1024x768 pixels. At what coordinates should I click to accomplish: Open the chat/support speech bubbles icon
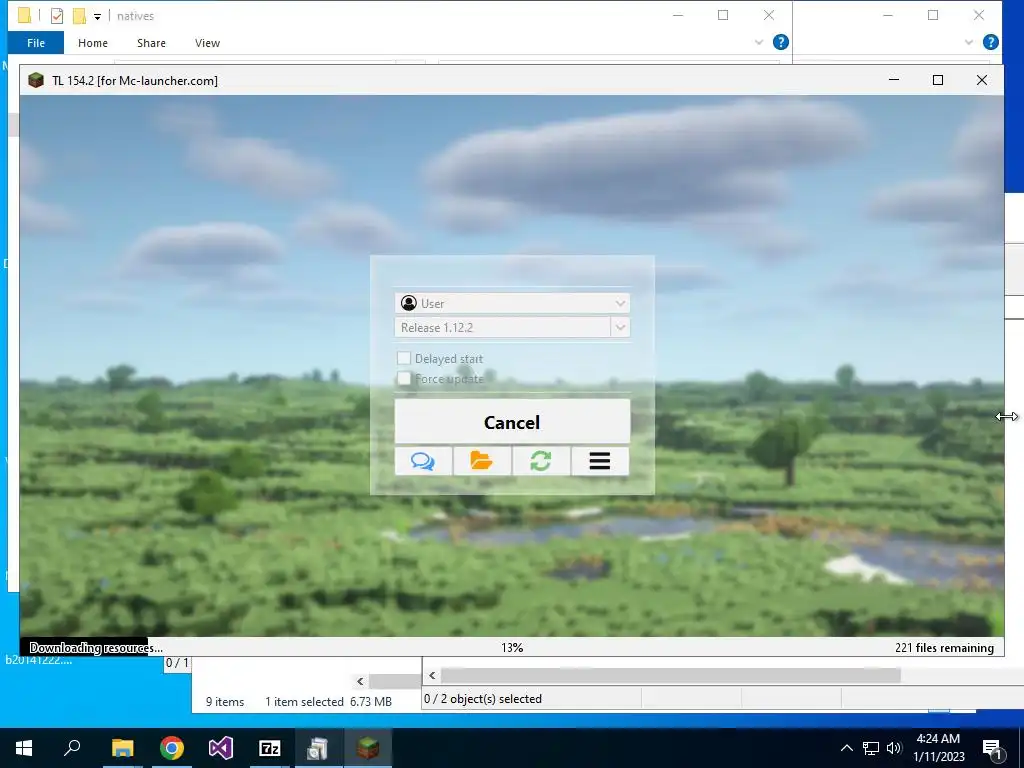point(423,461)
